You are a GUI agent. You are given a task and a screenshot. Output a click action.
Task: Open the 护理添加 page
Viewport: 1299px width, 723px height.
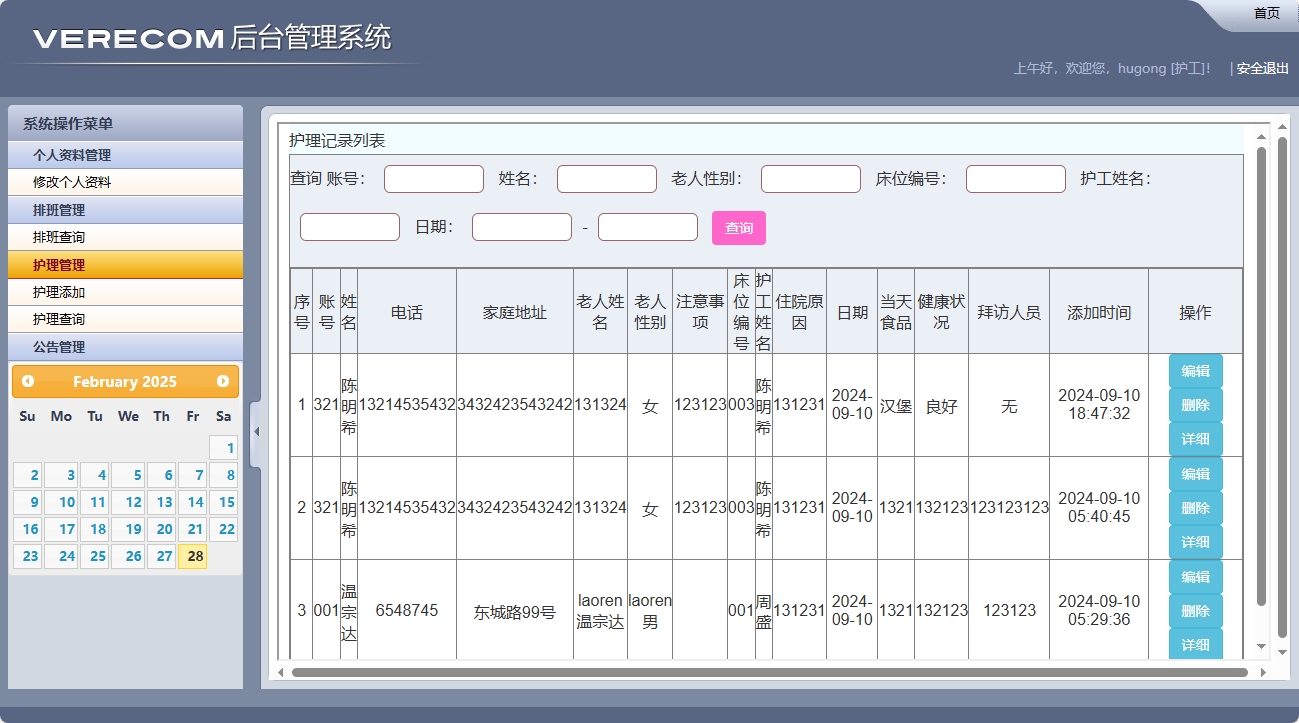pyautogui.click(x=125, y=292)
